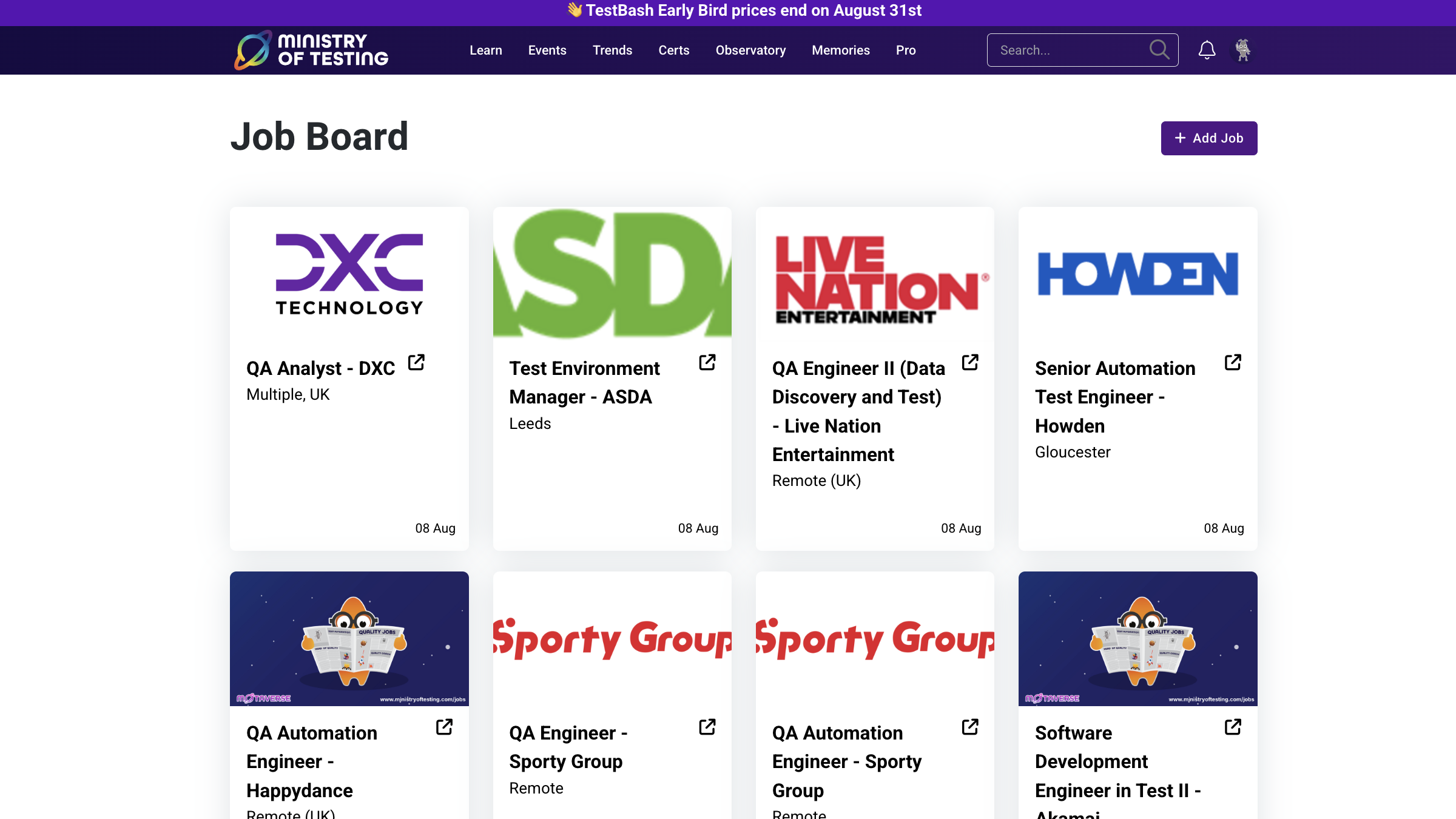The height and width of the screenshot is (819, 1456).
Task: Go to Memories in the nav bar
Action: [841, 50]
